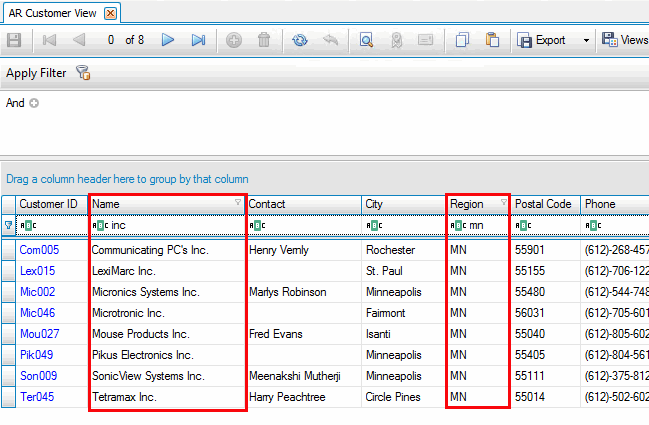The width and height of the screenshot is (649, 425).
Task: Click the Save icon in the toolbar
Action: coord(14,40)
